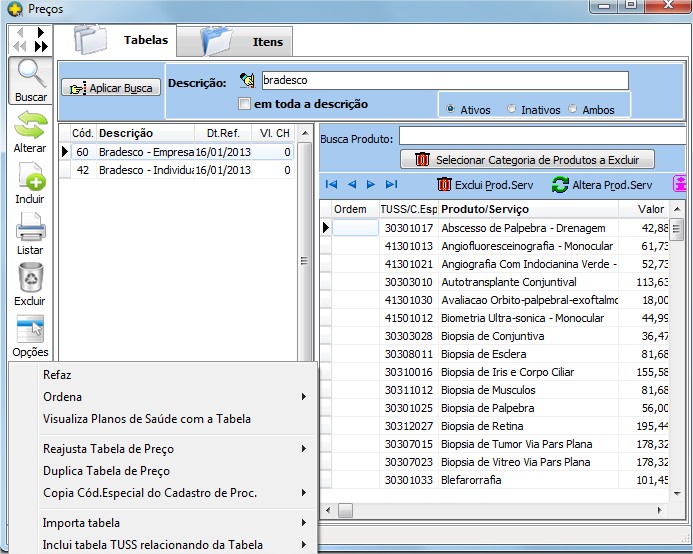Click the Listar printer icon

pyautogui.click(x=30, y=229)
